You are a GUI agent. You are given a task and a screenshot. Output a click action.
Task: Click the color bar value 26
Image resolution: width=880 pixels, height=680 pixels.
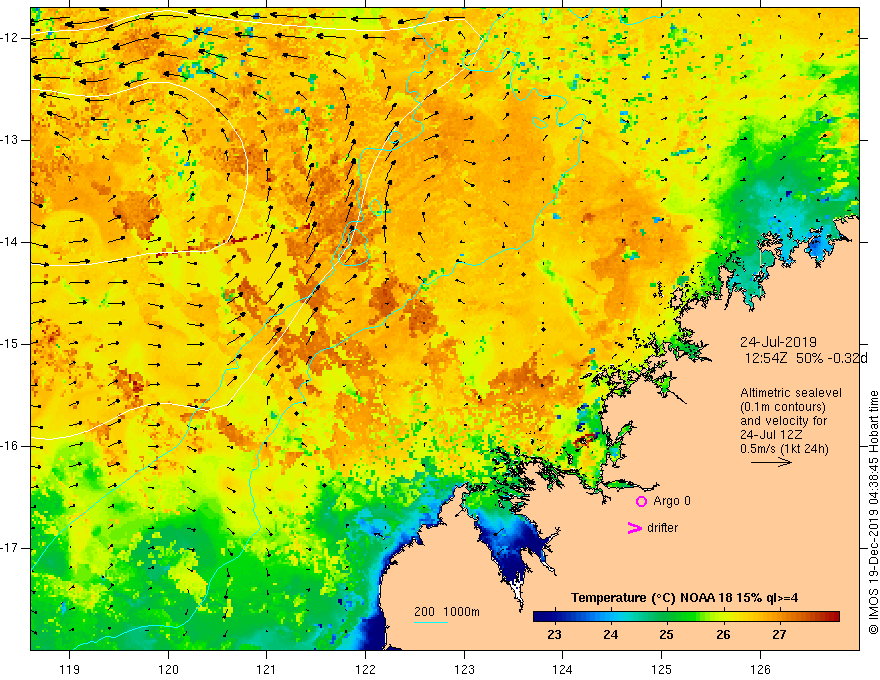click(x=723, y=635)
